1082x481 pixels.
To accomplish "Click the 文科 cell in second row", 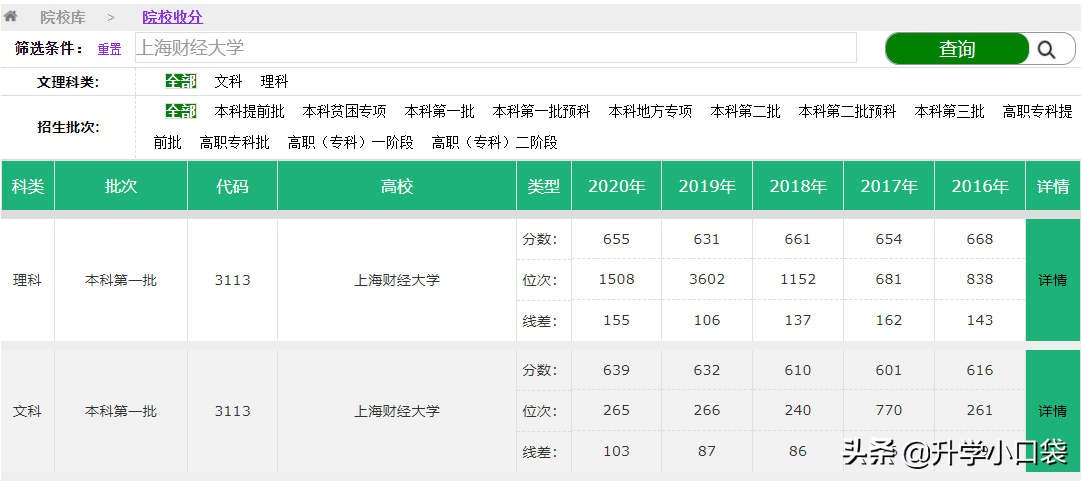I will 28,411.
